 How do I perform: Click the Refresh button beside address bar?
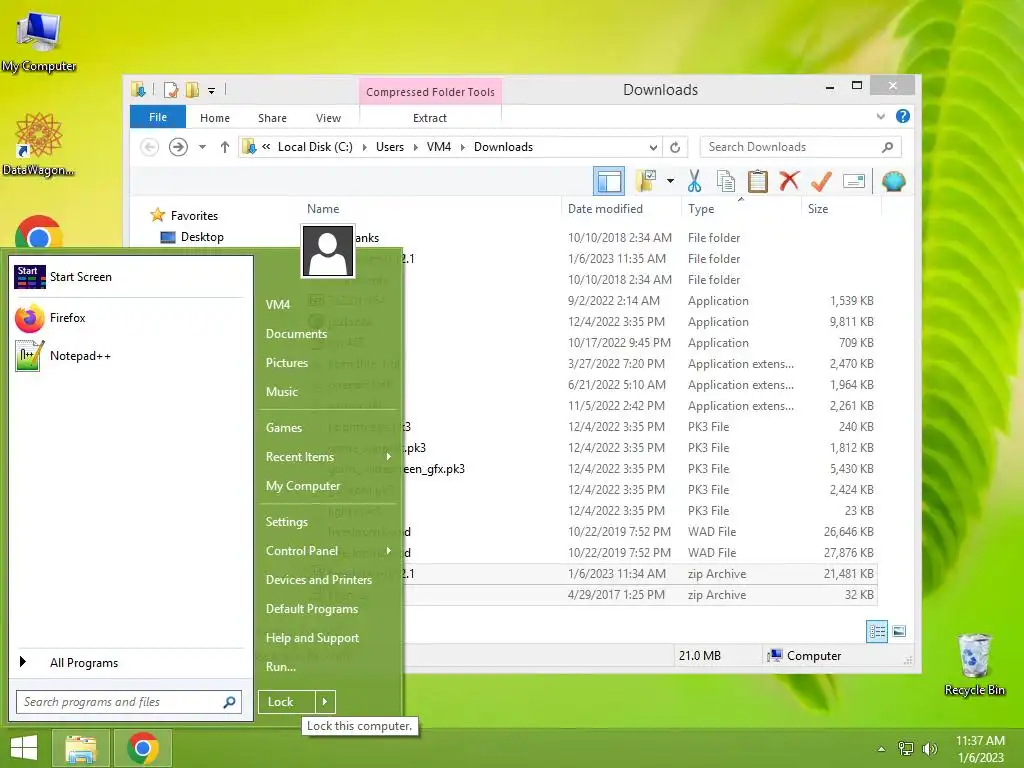tap(675, 147)
